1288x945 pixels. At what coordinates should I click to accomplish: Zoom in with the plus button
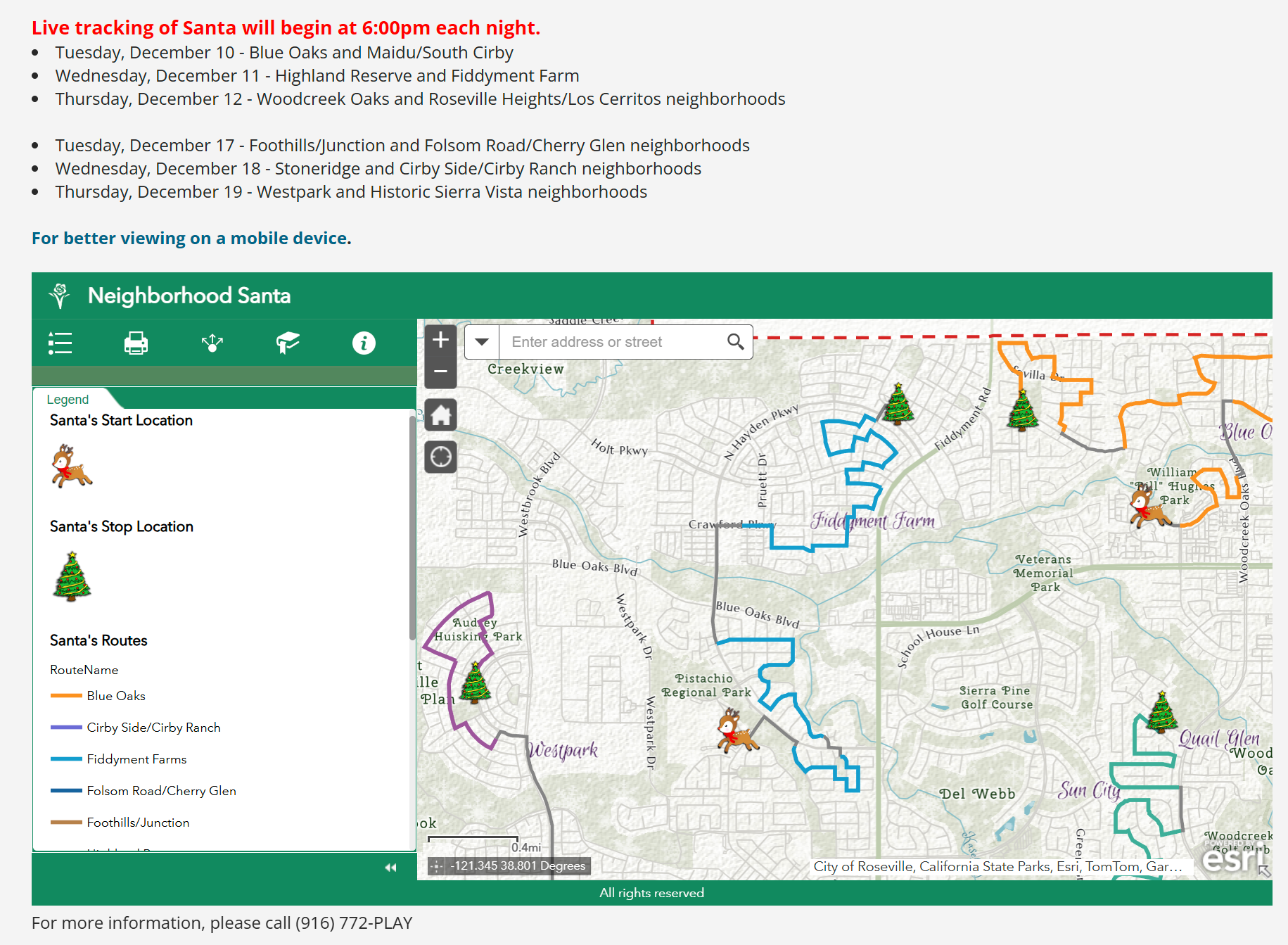pos(441,340)
